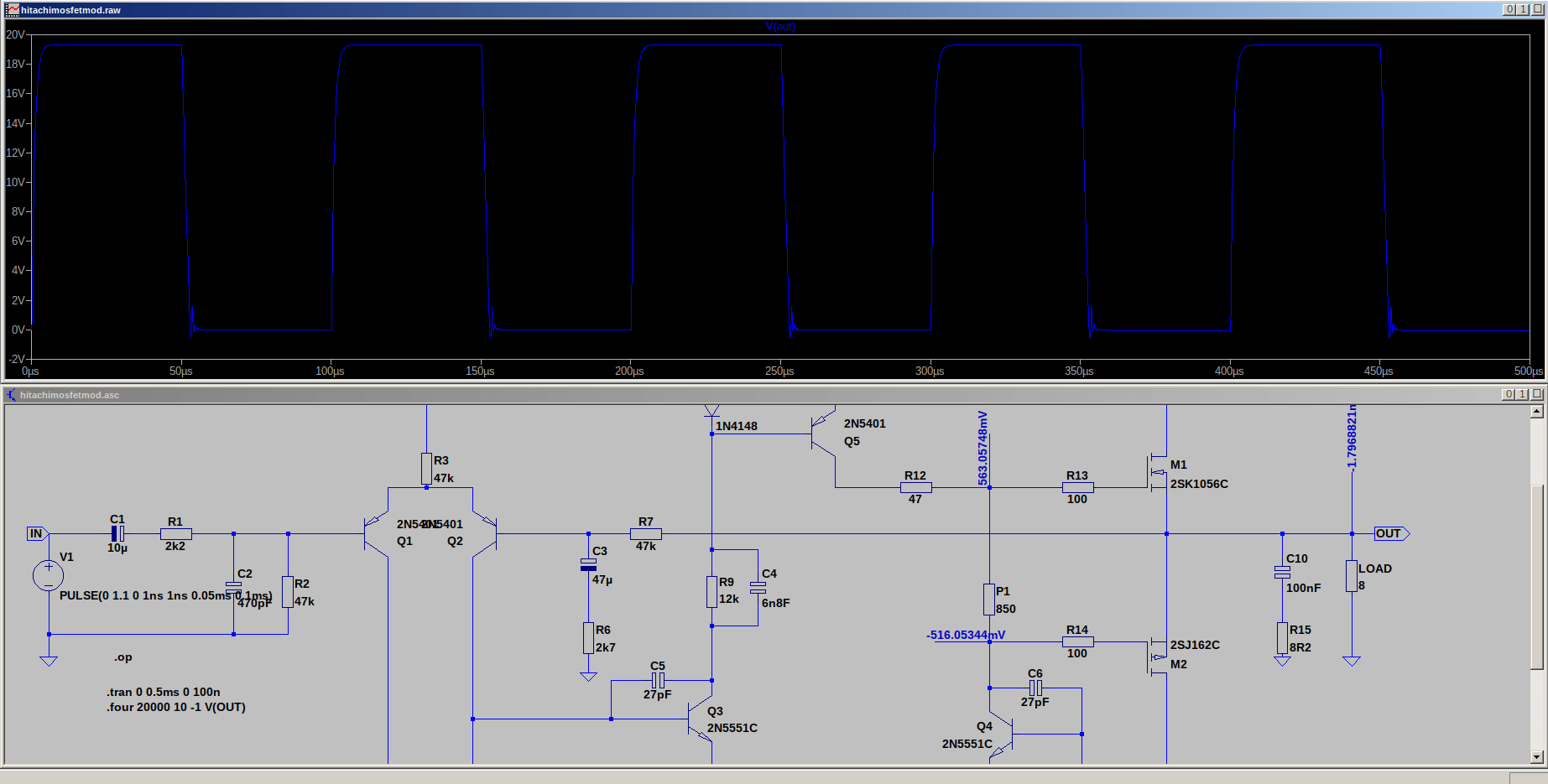1548x784 pixels.
Task: Select MOSFET M1 2SK1056C symbol
Action: pos(1156,472)
